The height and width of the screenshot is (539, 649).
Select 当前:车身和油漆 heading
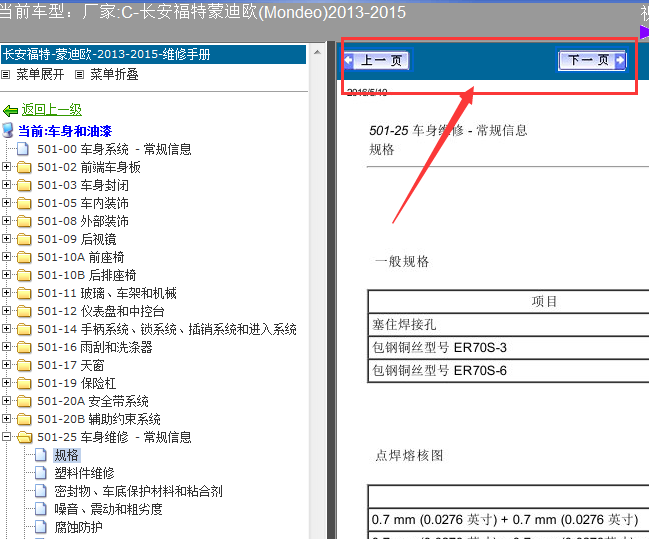coord(65,131)
